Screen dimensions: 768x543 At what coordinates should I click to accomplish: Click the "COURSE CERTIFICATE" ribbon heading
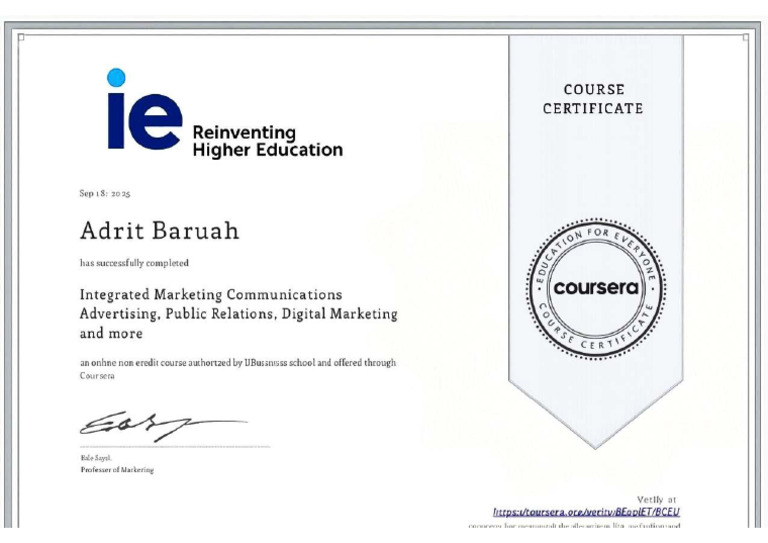[x=593, y=99]
